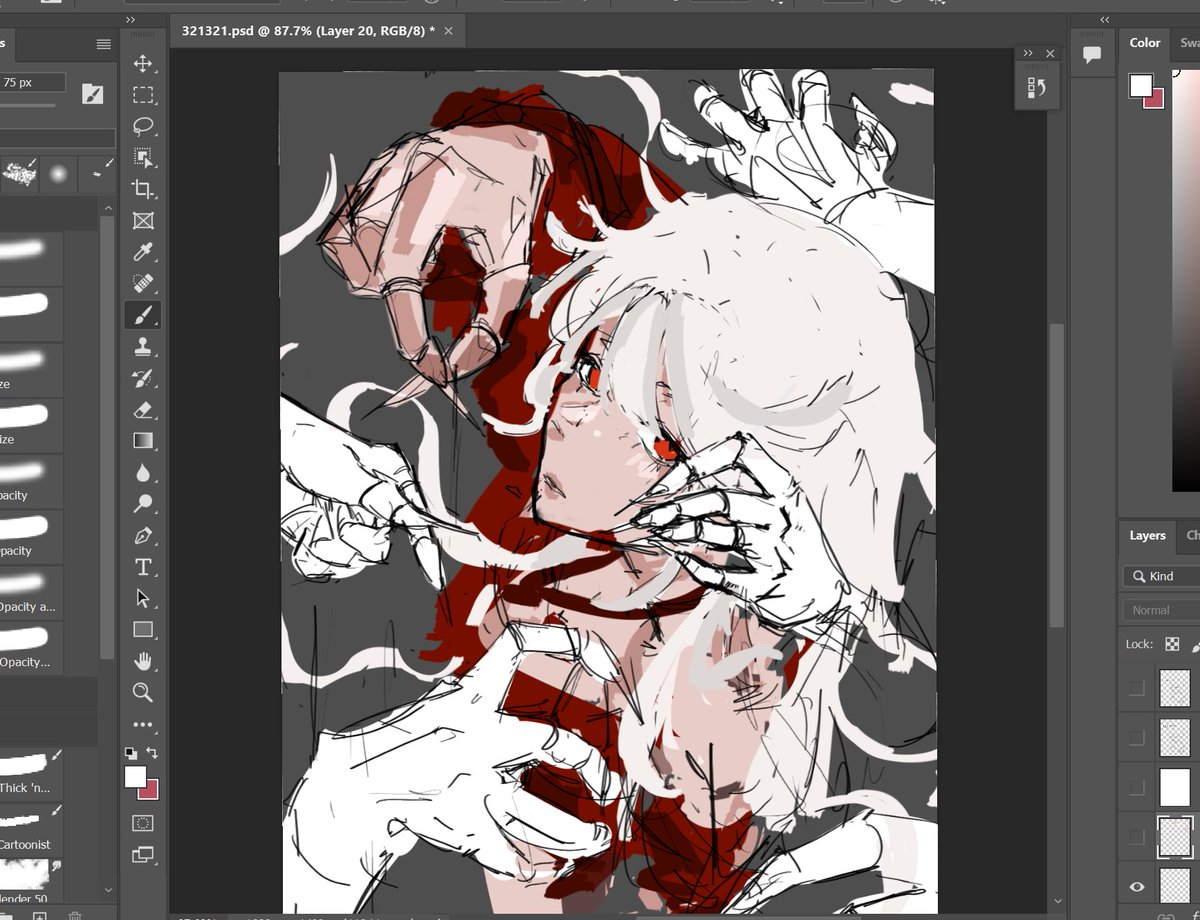The height and width of the screenshot is (920, 1200).
Task: Select the Frame tool
Action: coord(143,221)
